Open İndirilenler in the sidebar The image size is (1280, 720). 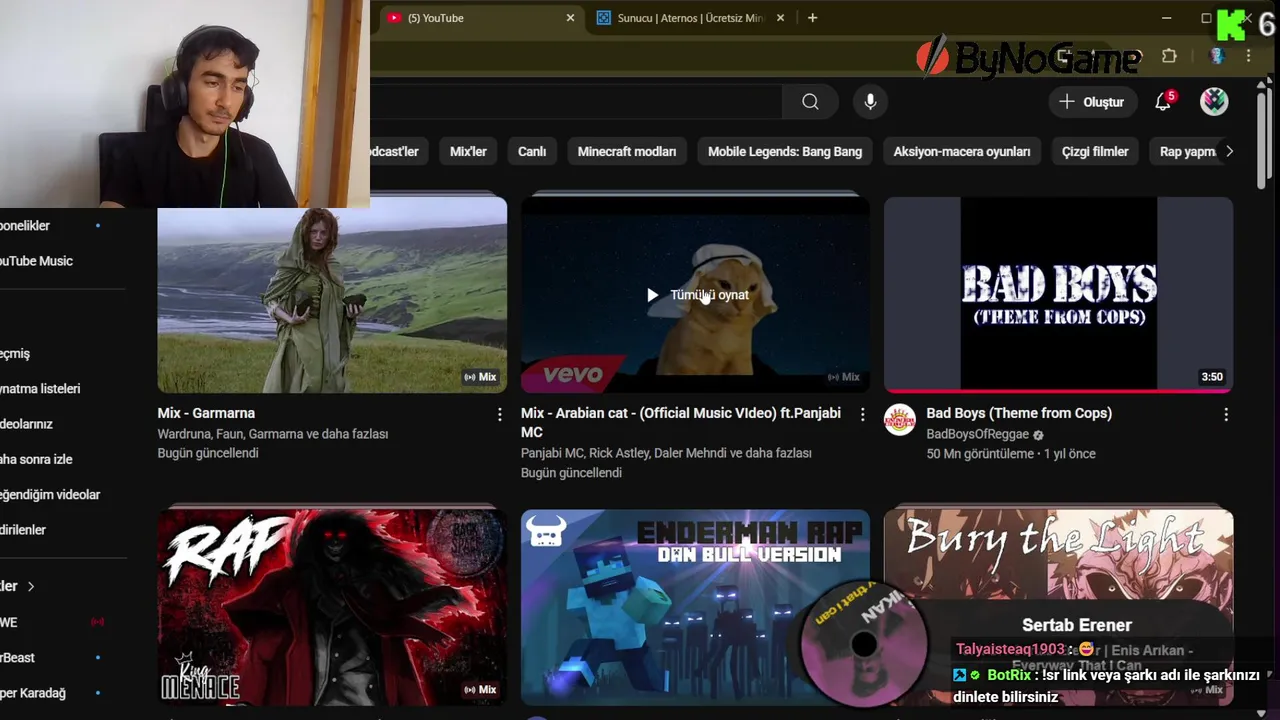(x=23, y=530)
